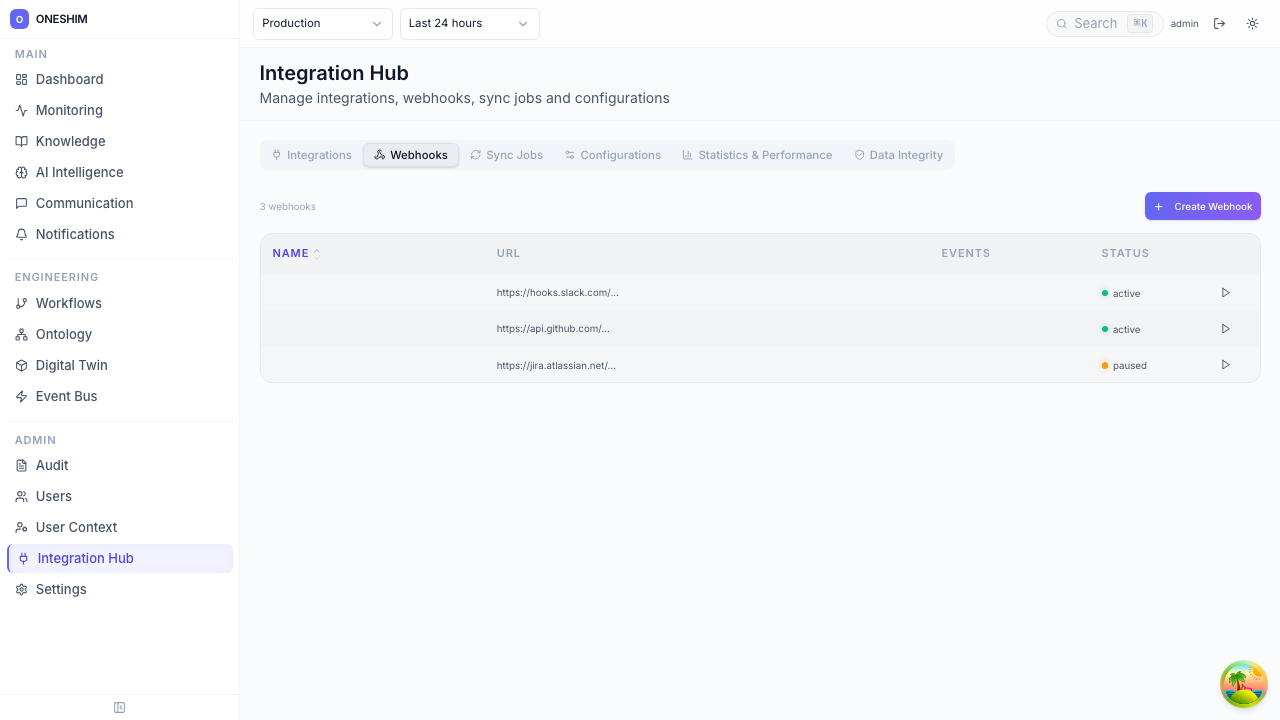Toggle the light/dark theme switch

(x=1252, y=23)
